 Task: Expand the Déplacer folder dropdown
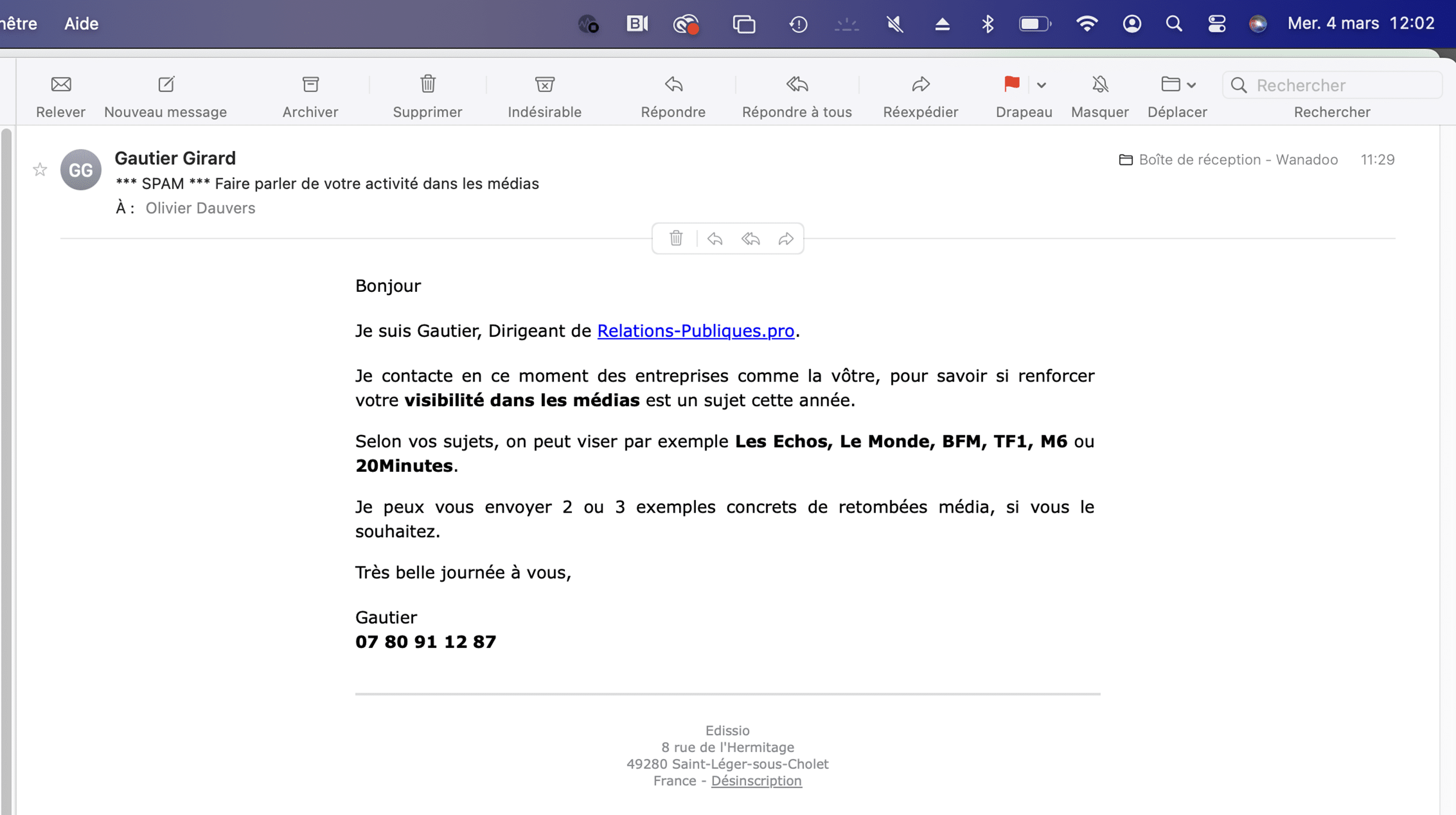click(1191, 85)
